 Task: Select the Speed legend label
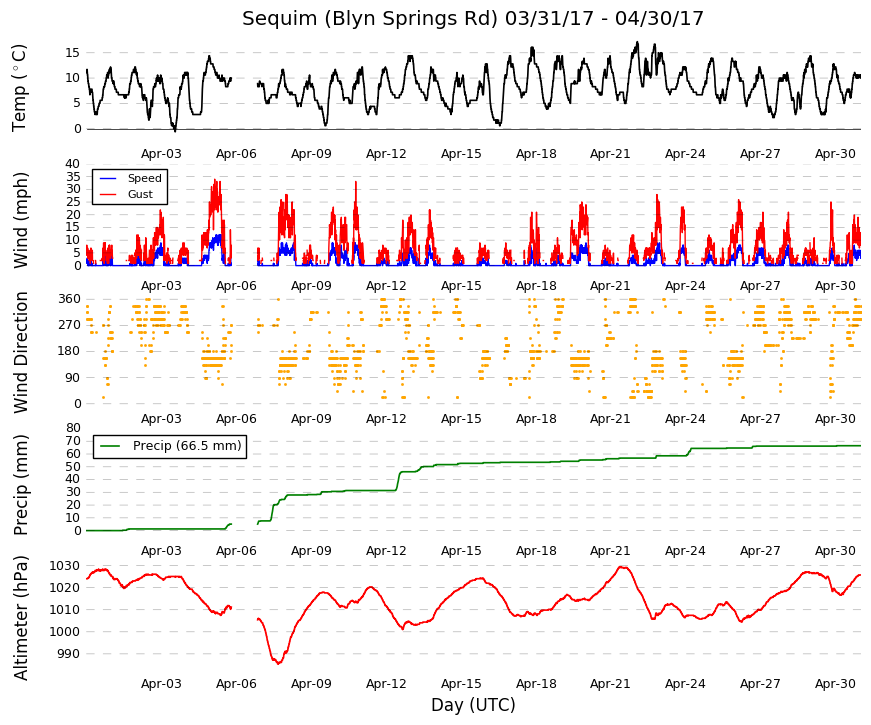click(x=144, y=178)
